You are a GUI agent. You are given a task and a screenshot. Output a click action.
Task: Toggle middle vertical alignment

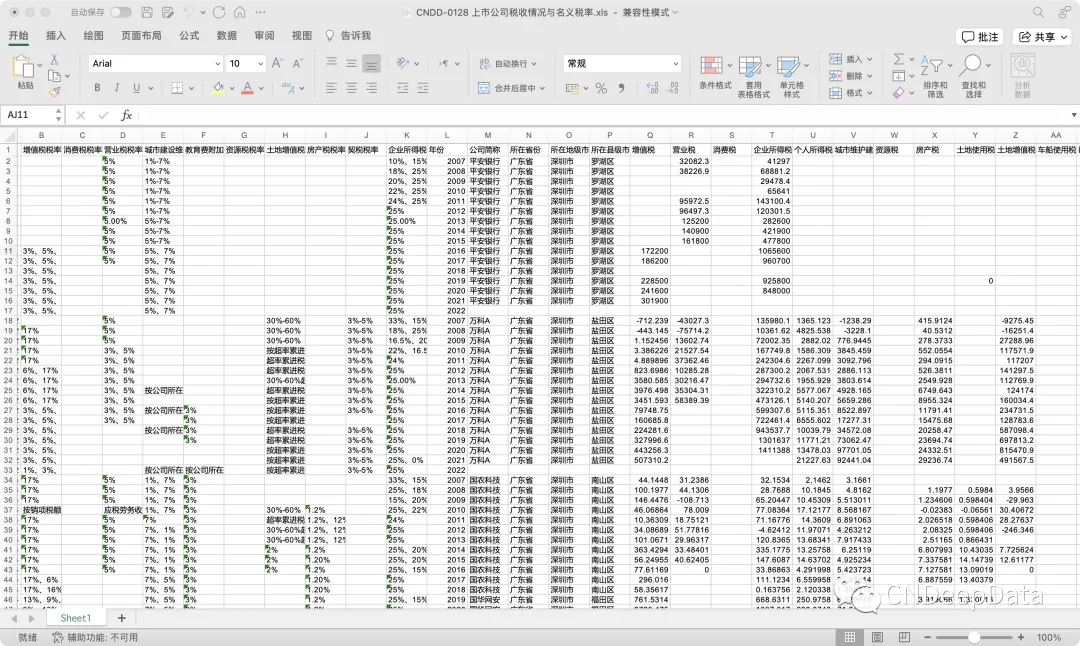click(351, 63)
